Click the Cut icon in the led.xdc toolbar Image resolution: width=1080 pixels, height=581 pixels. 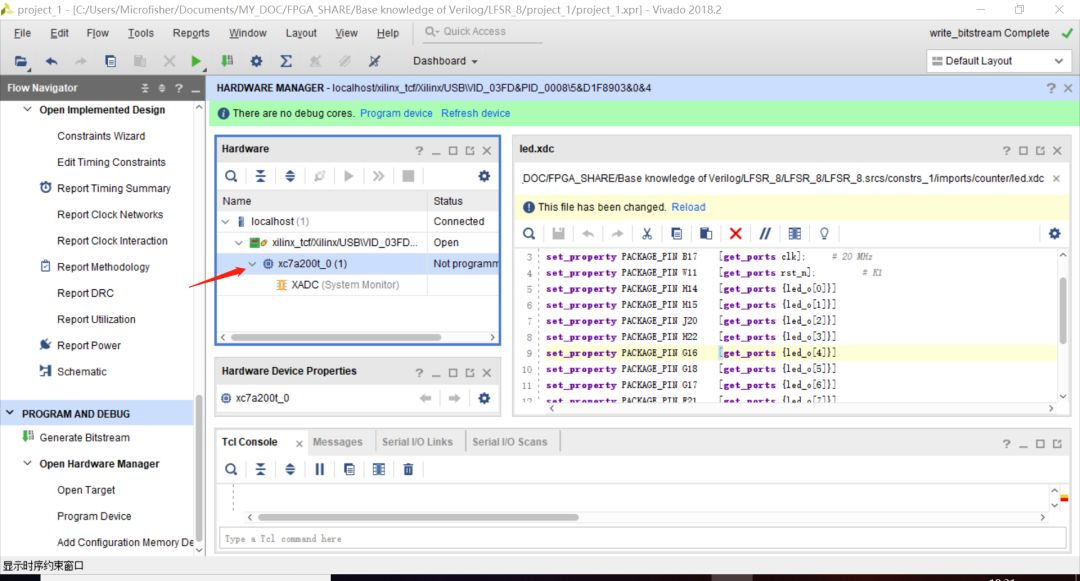tap(645, 232)
